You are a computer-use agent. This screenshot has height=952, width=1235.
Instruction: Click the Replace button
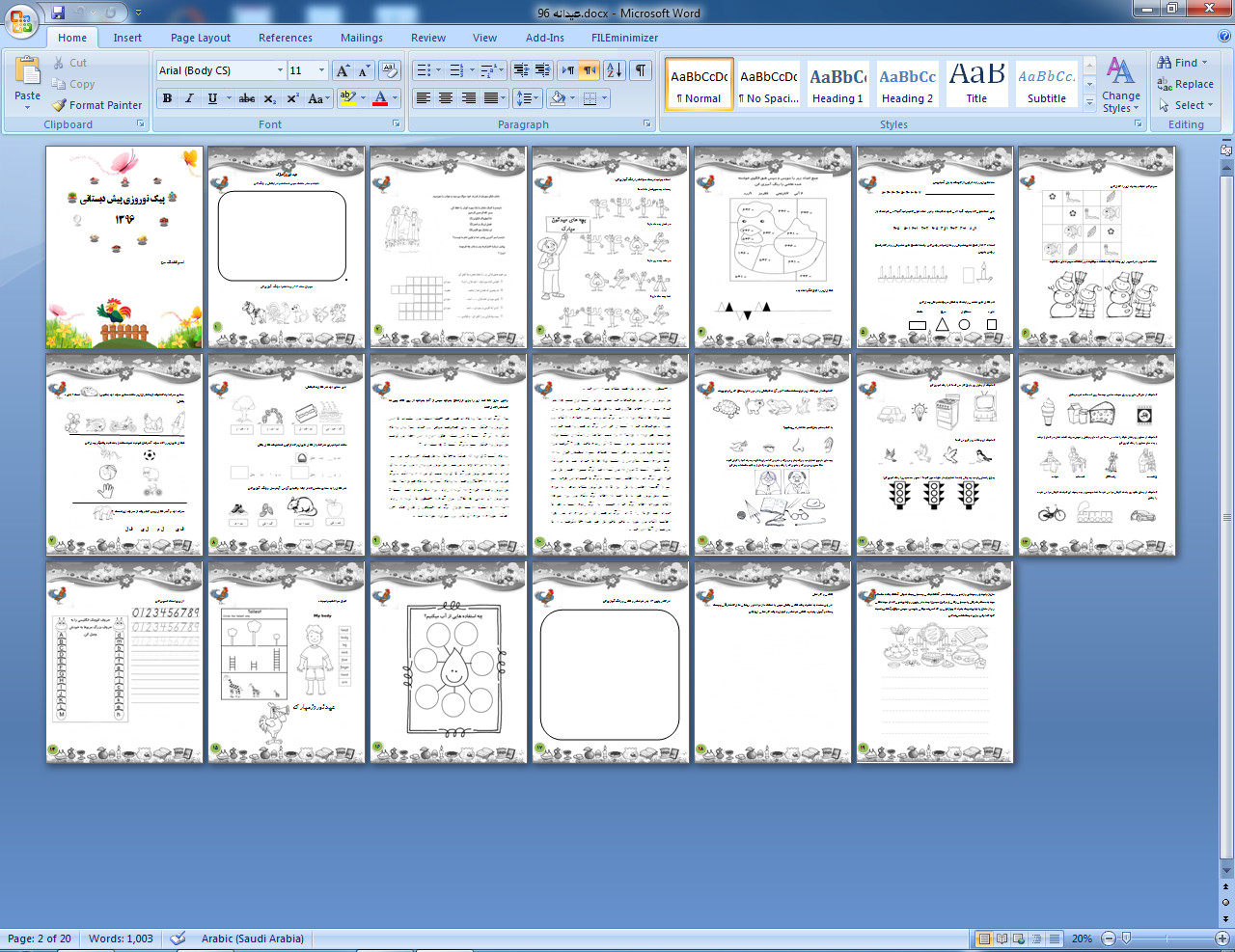[1186, 84]
